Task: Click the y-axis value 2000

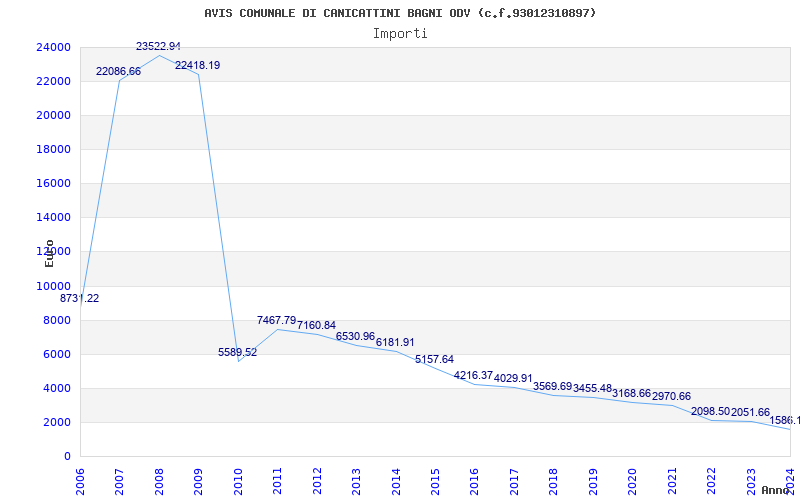Action: click(57, 422)
